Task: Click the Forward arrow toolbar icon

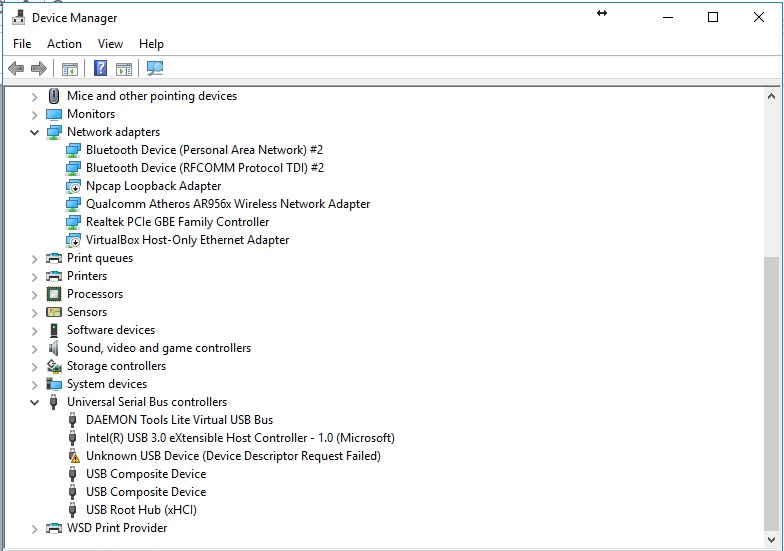Action: pos(38,68)
